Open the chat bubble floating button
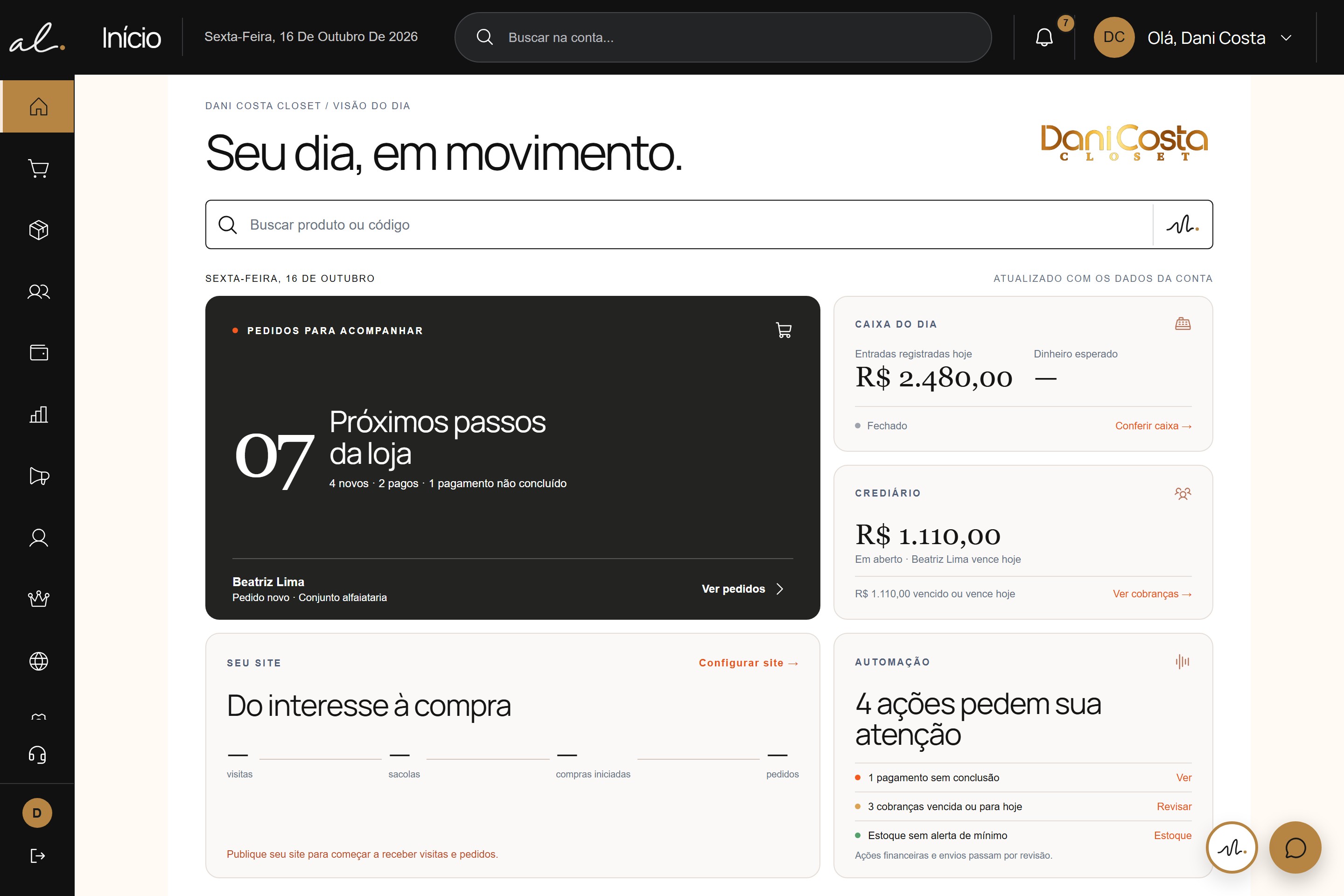The image size is (1344, 896). 1295,847
